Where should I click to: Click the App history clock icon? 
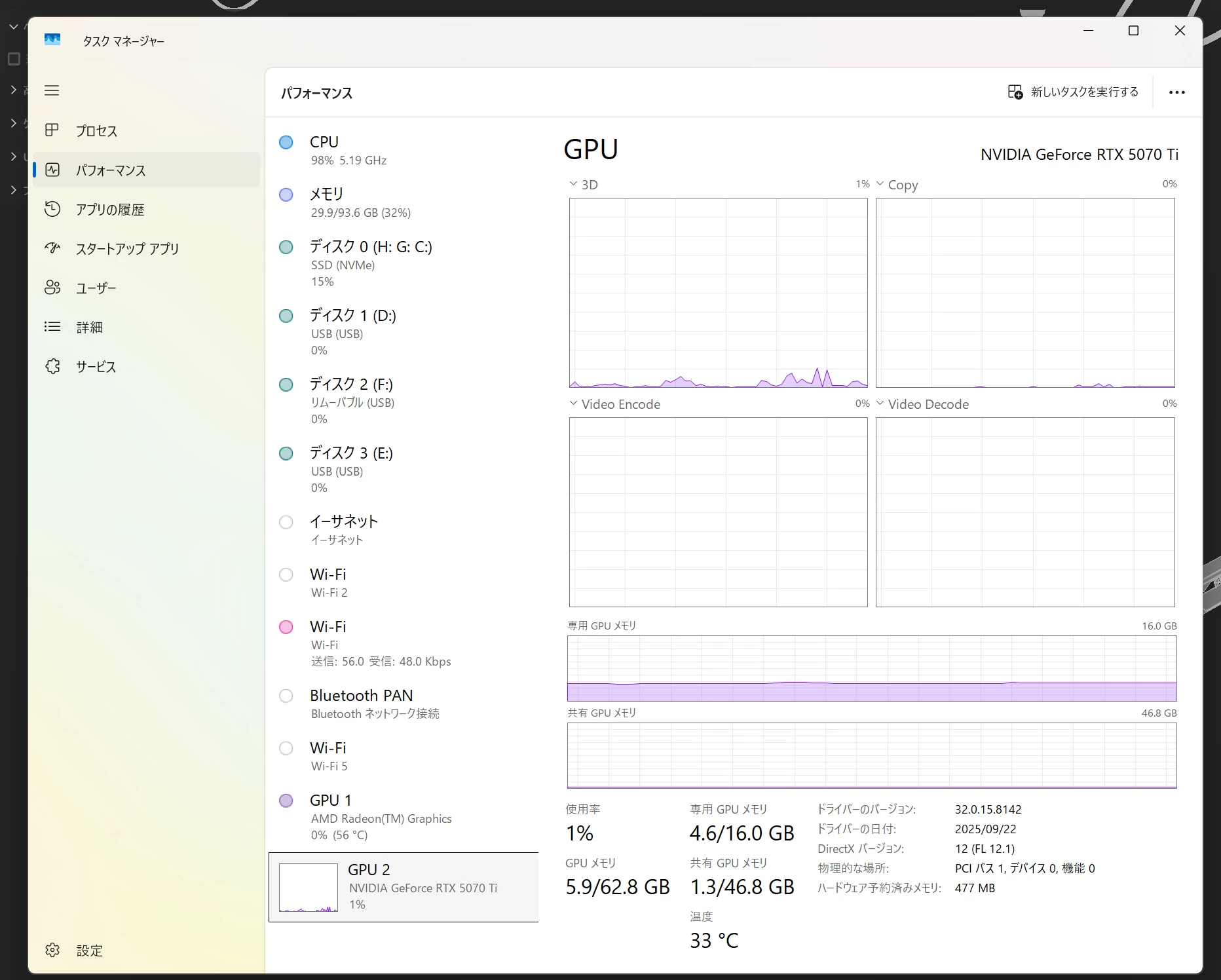pos(52,209)
